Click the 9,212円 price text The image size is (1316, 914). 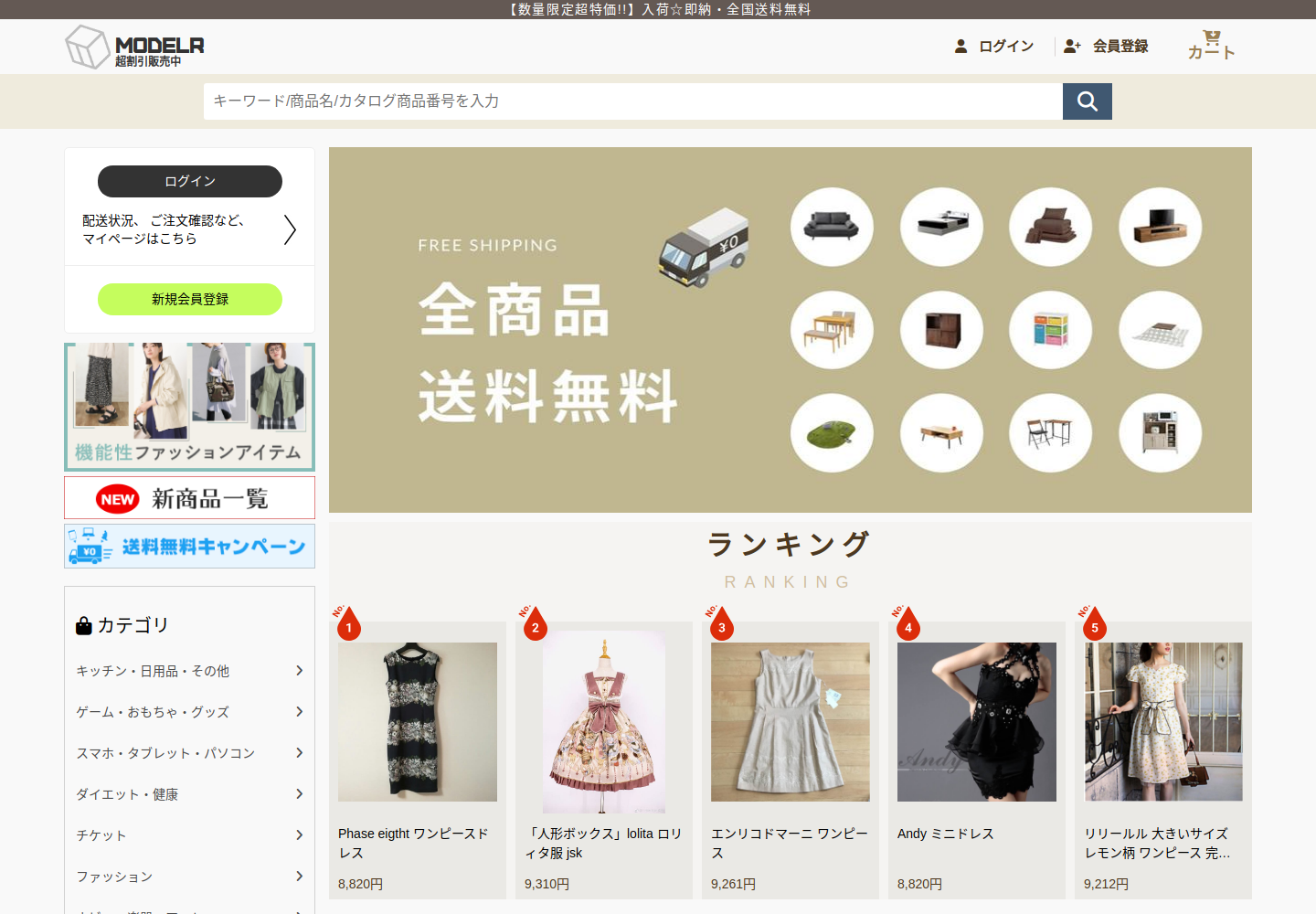tap(1106, 884)
